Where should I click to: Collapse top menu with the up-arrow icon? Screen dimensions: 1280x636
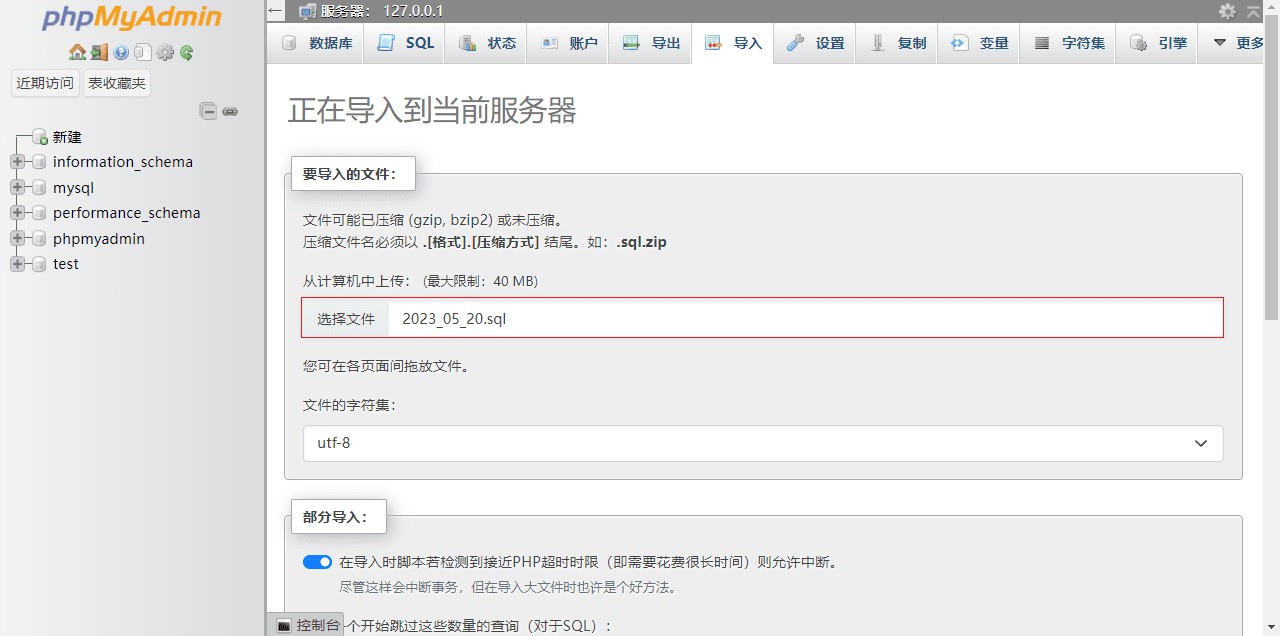[1254, 11]
